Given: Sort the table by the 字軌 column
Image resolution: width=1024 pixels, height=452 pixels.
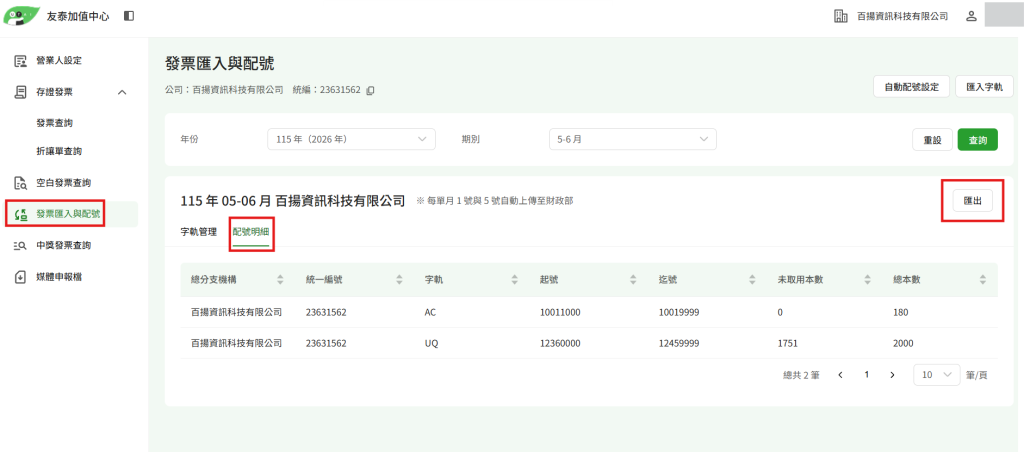Looking at the screenshot, I should point(517,280).
